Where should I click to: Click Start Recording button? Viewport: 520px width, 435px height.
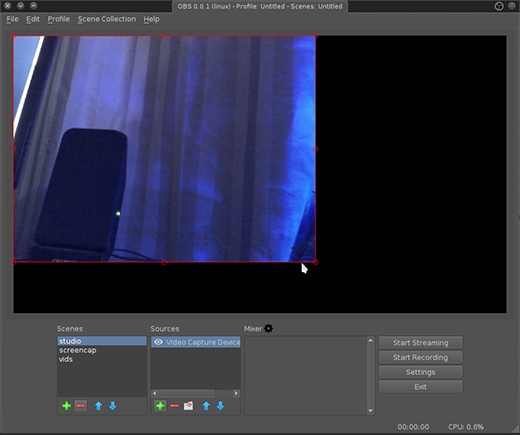coord(421,357)
